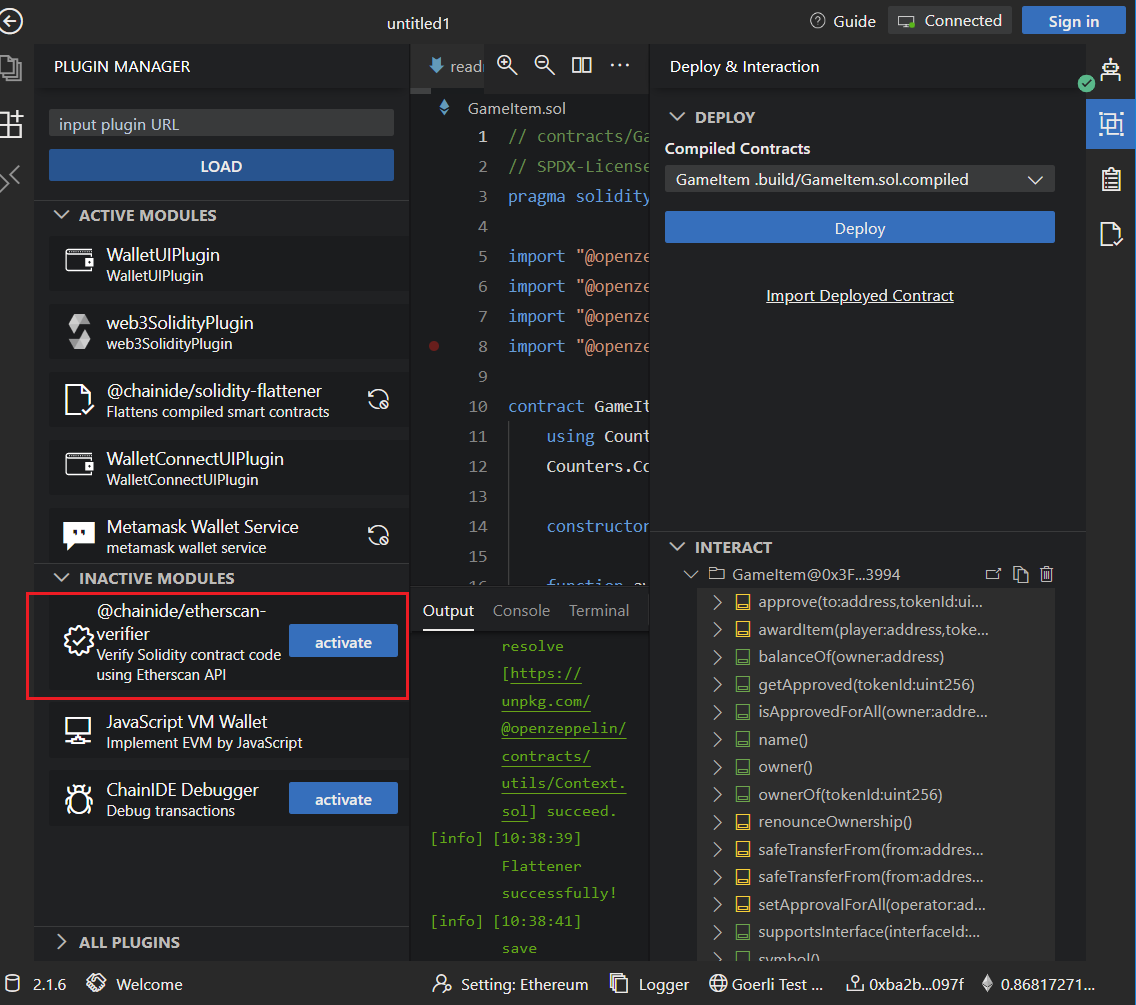Deactivate the solidity-flattener plugin

[378, 400]
